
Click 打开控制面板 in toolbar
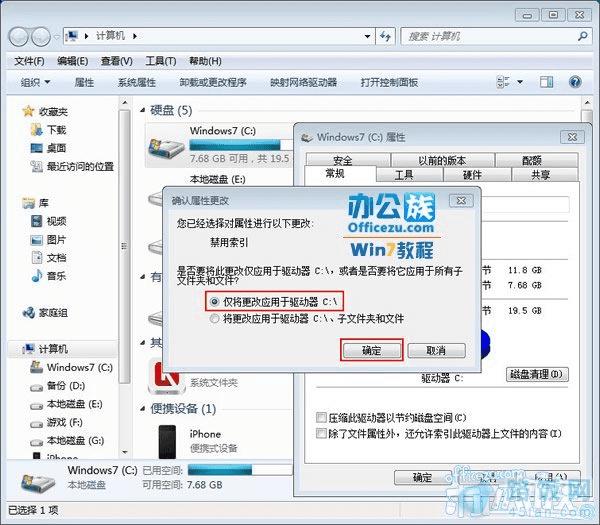(389, 82)
